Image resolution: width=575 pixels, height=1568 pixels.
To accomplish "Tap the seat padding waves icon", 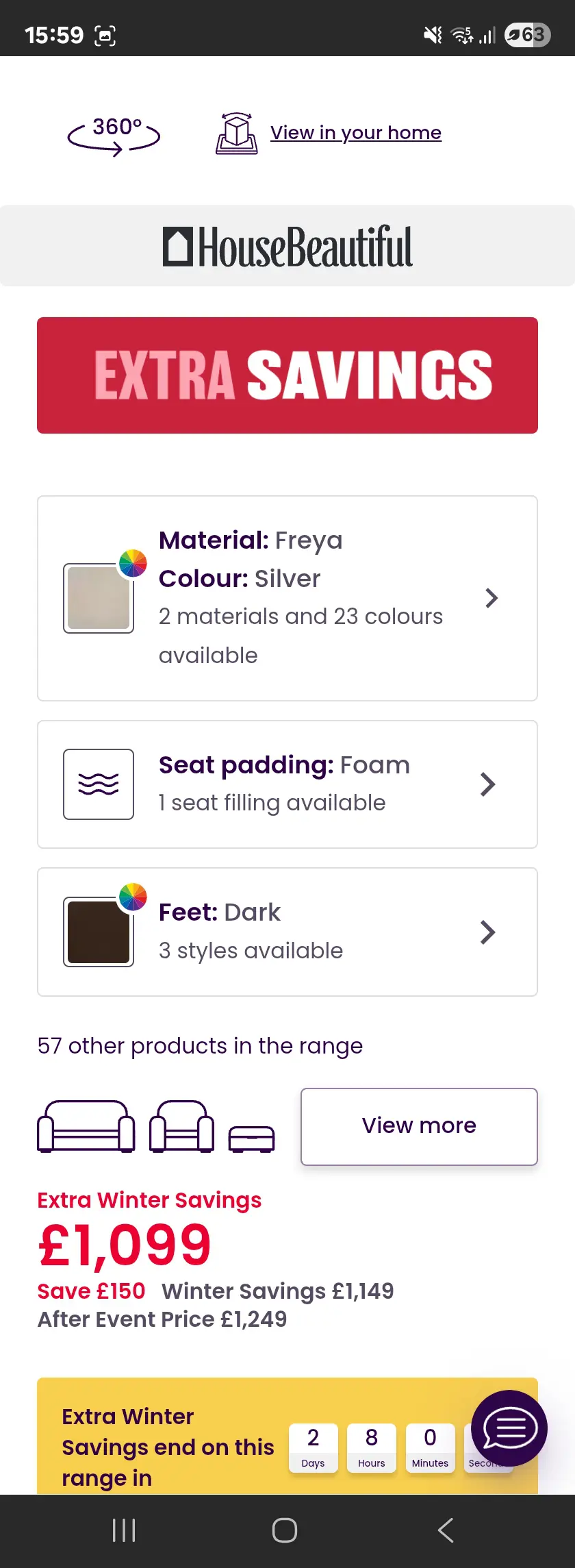I will pos(99,784).
